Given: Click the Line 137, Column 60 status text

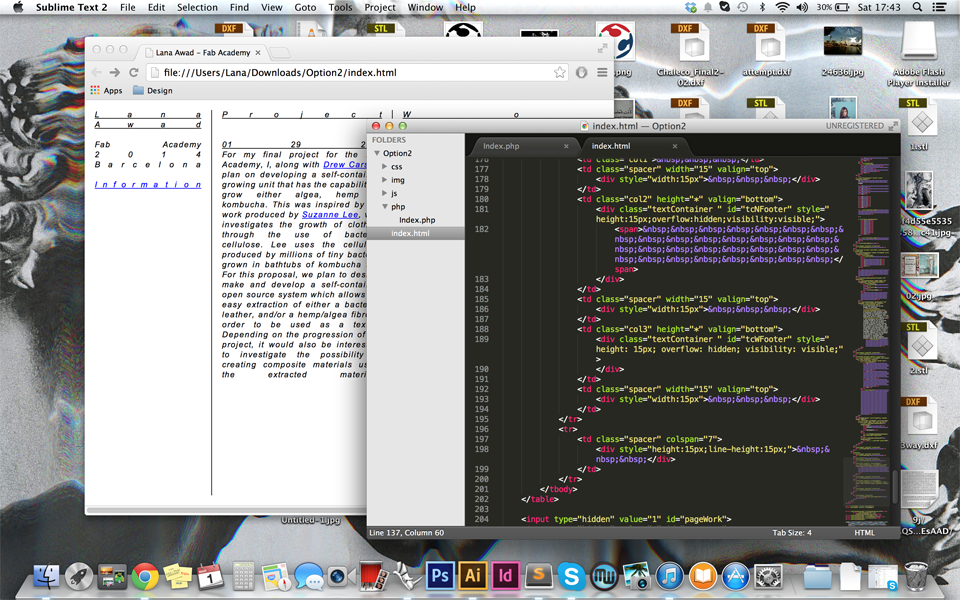Looking at the screenshot, I should coord(407,533).
